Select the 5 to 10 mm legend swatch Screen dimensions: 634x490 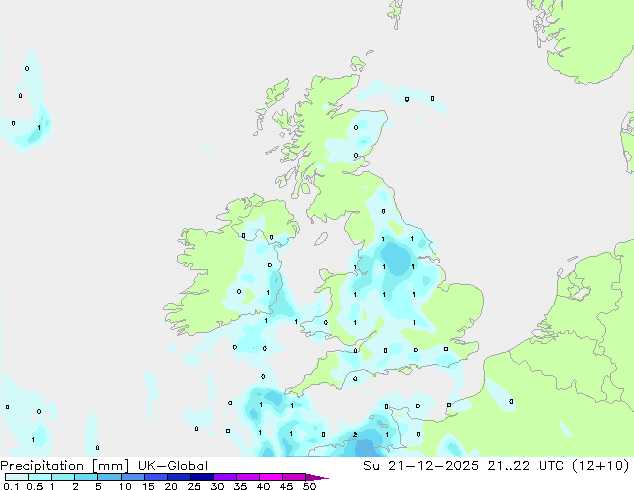click(x=109, y=477)
